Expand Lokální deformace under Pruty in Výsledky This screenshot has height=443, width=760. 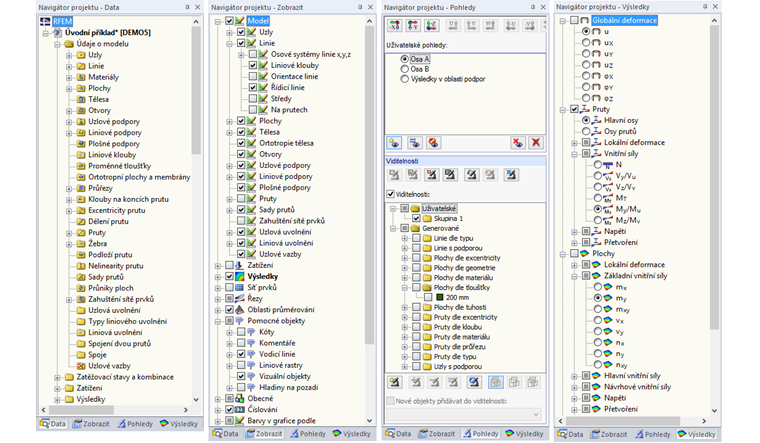574,142
